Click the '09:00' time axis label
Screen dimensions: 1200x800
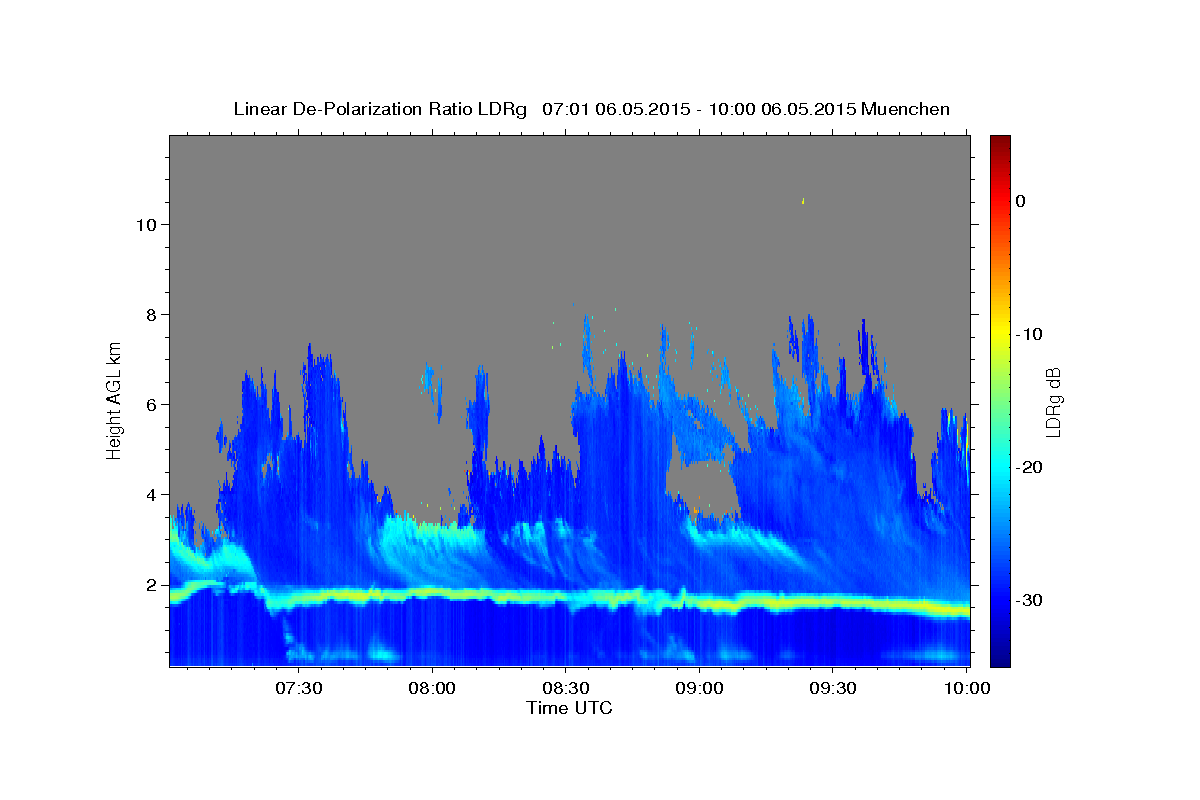699,689
